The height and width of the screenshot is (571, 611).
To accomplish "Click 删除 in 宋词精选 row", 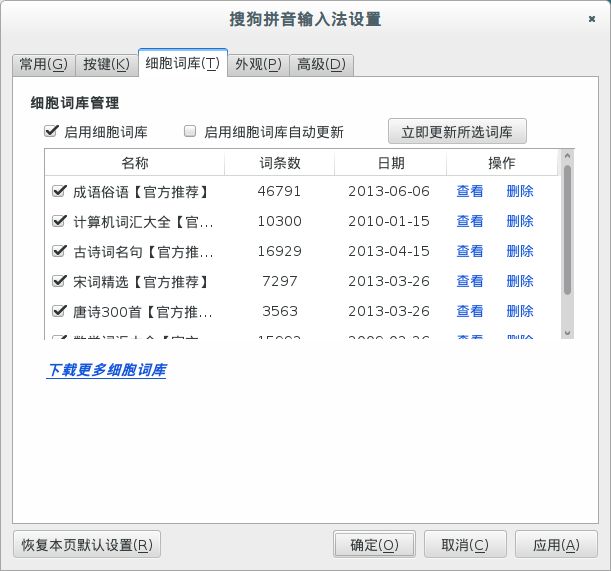I will (520, 281).
